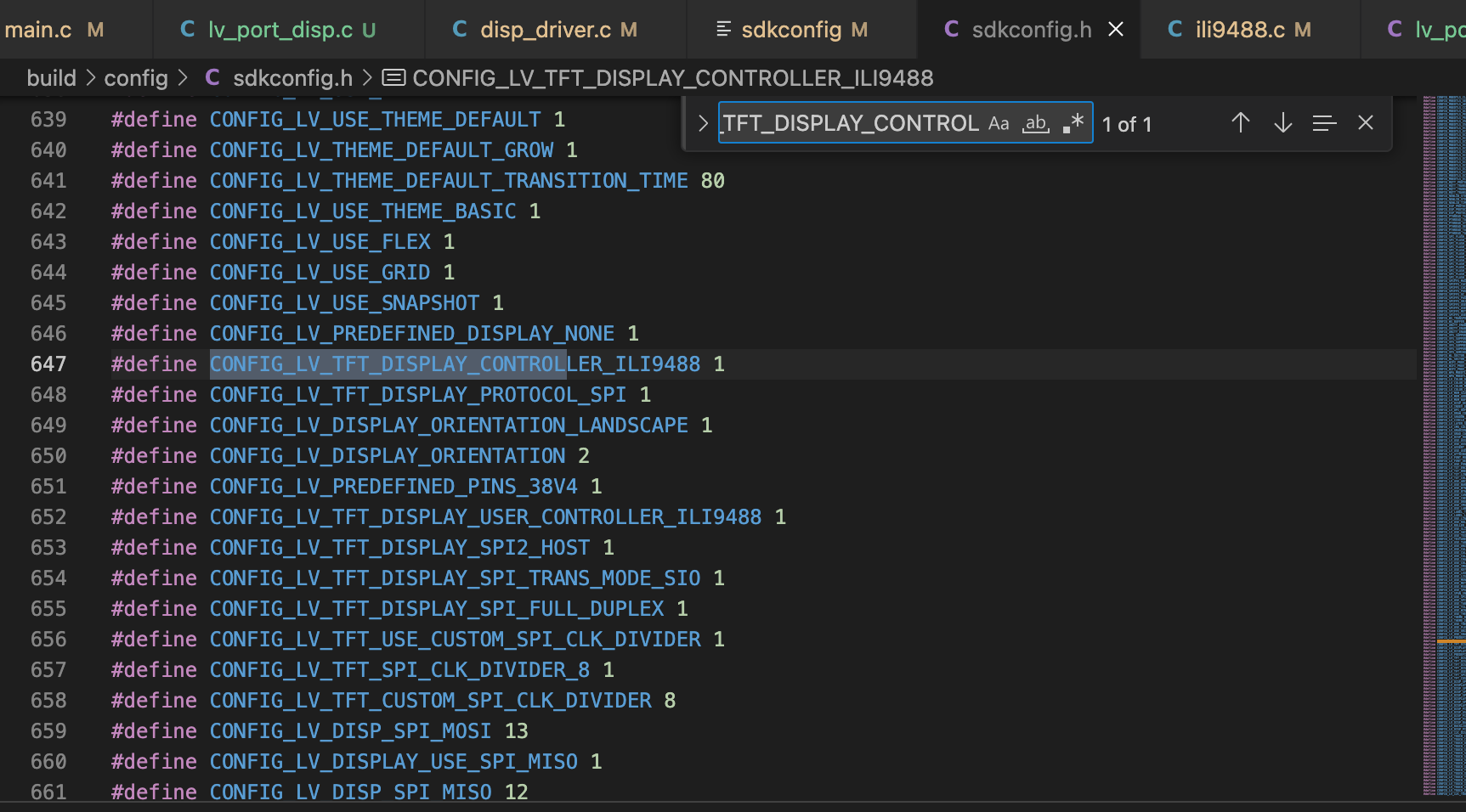Click value 13 on line 659
Screen dimensions: 1466x812
[517, 731]
